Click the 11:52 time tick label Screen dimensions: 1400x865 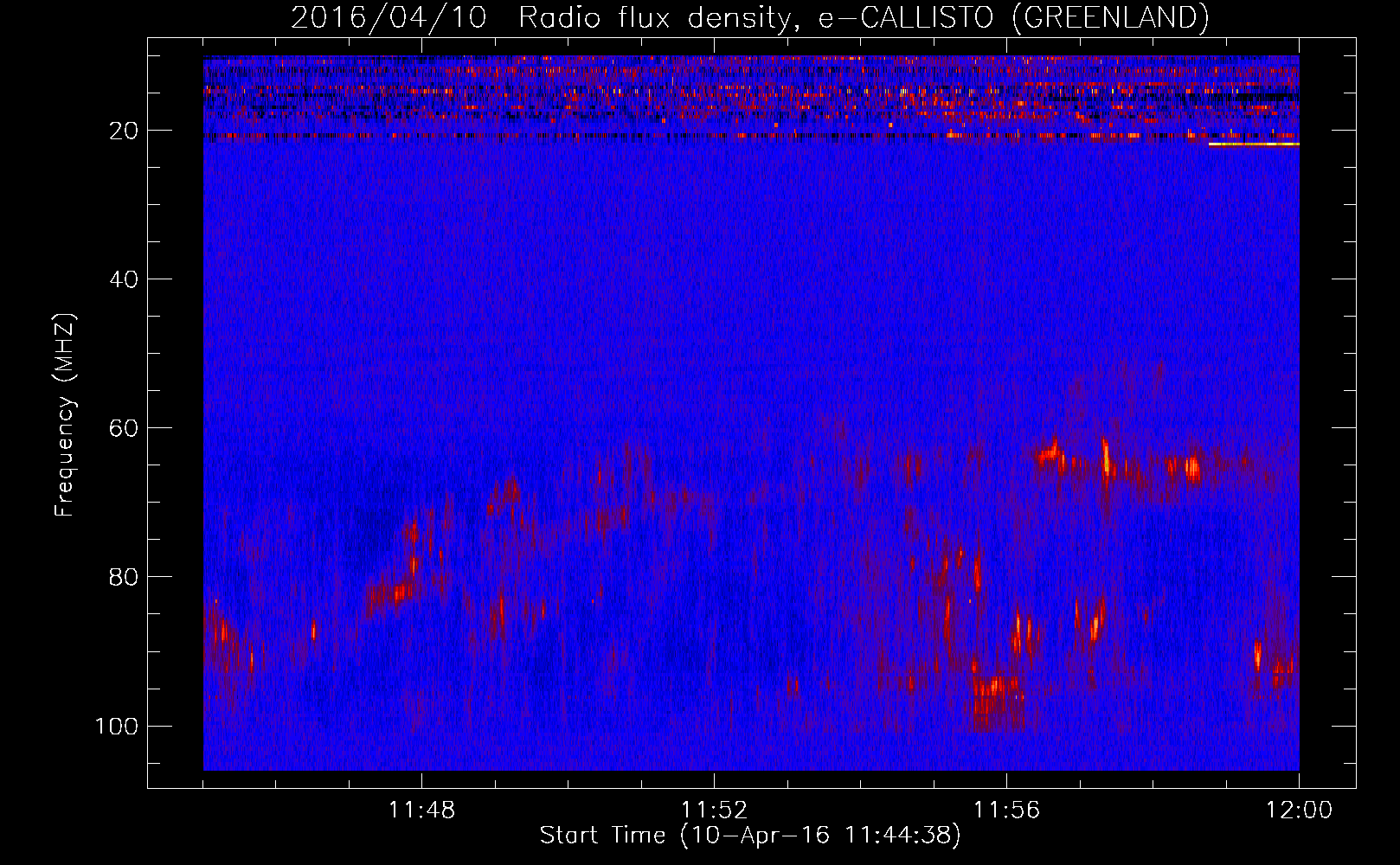tap(714, 811)
